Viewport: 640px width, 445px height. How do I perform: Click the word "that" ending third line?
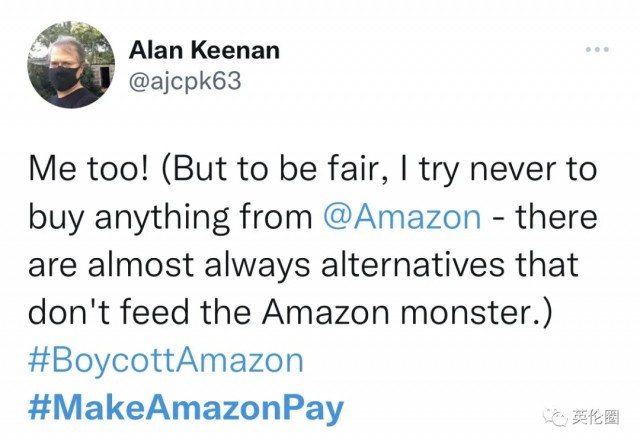click(x=547, y=265)
